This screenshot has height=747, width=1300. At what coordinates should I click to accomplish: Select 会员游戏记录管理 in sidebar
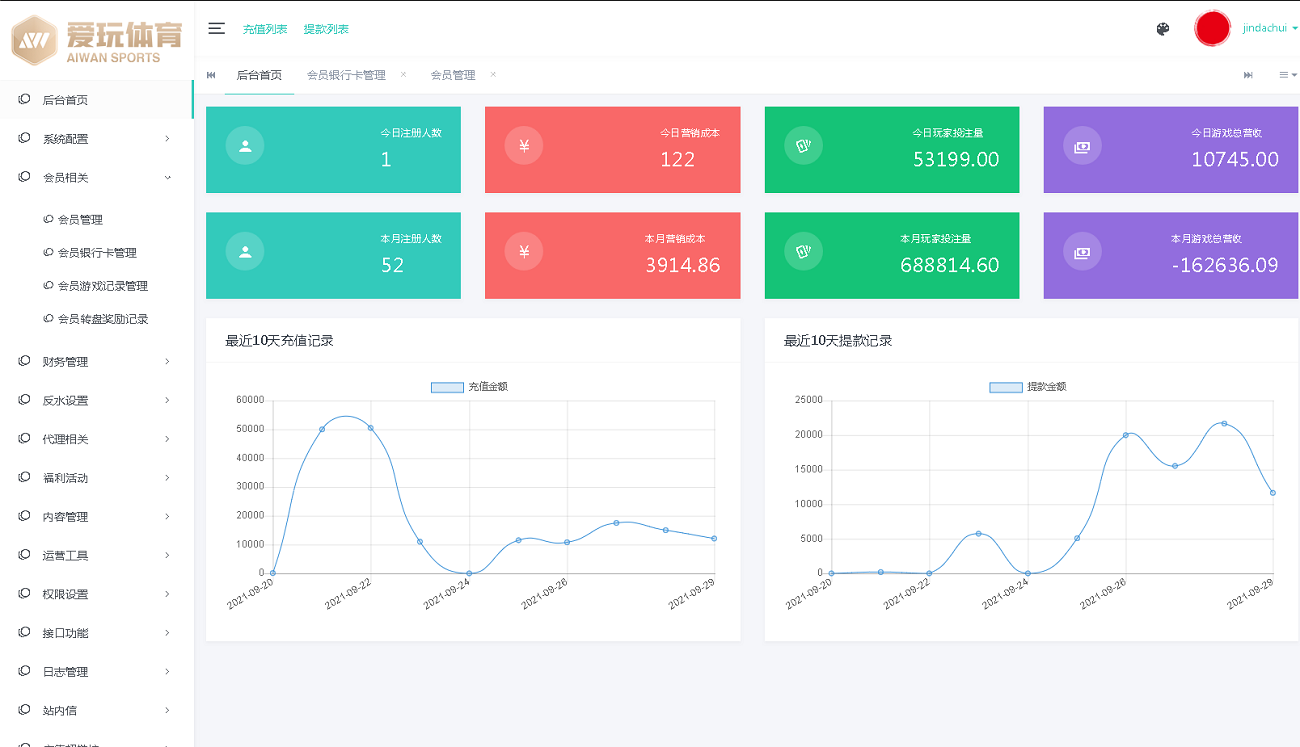[103, 286]
